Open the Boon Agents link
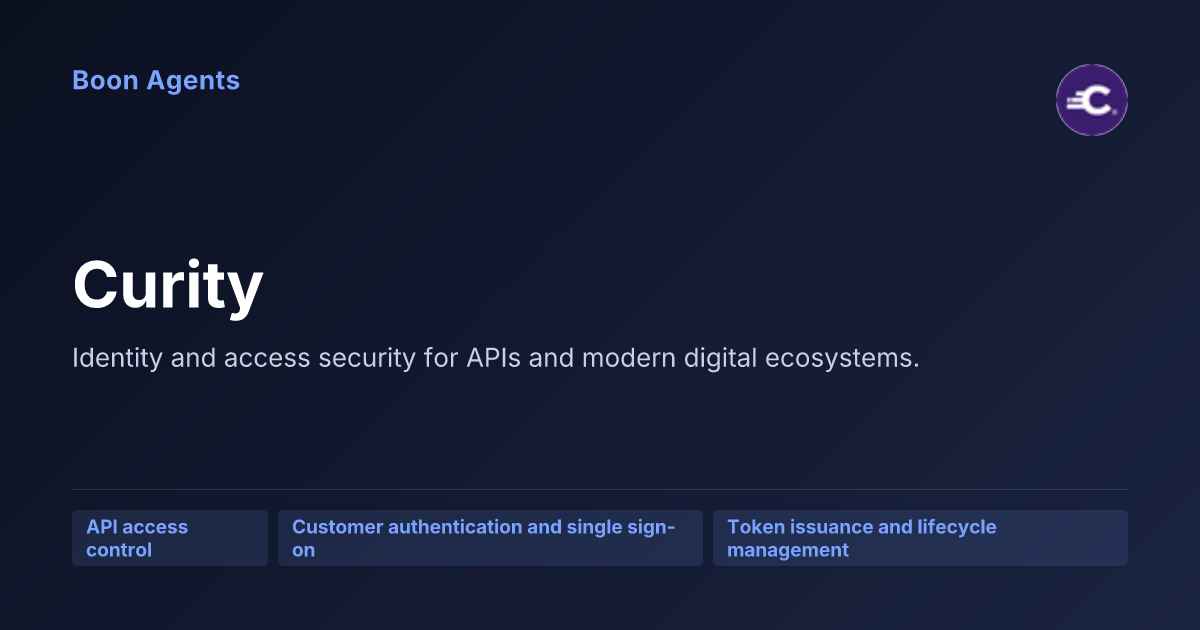 tap(156, 81)
